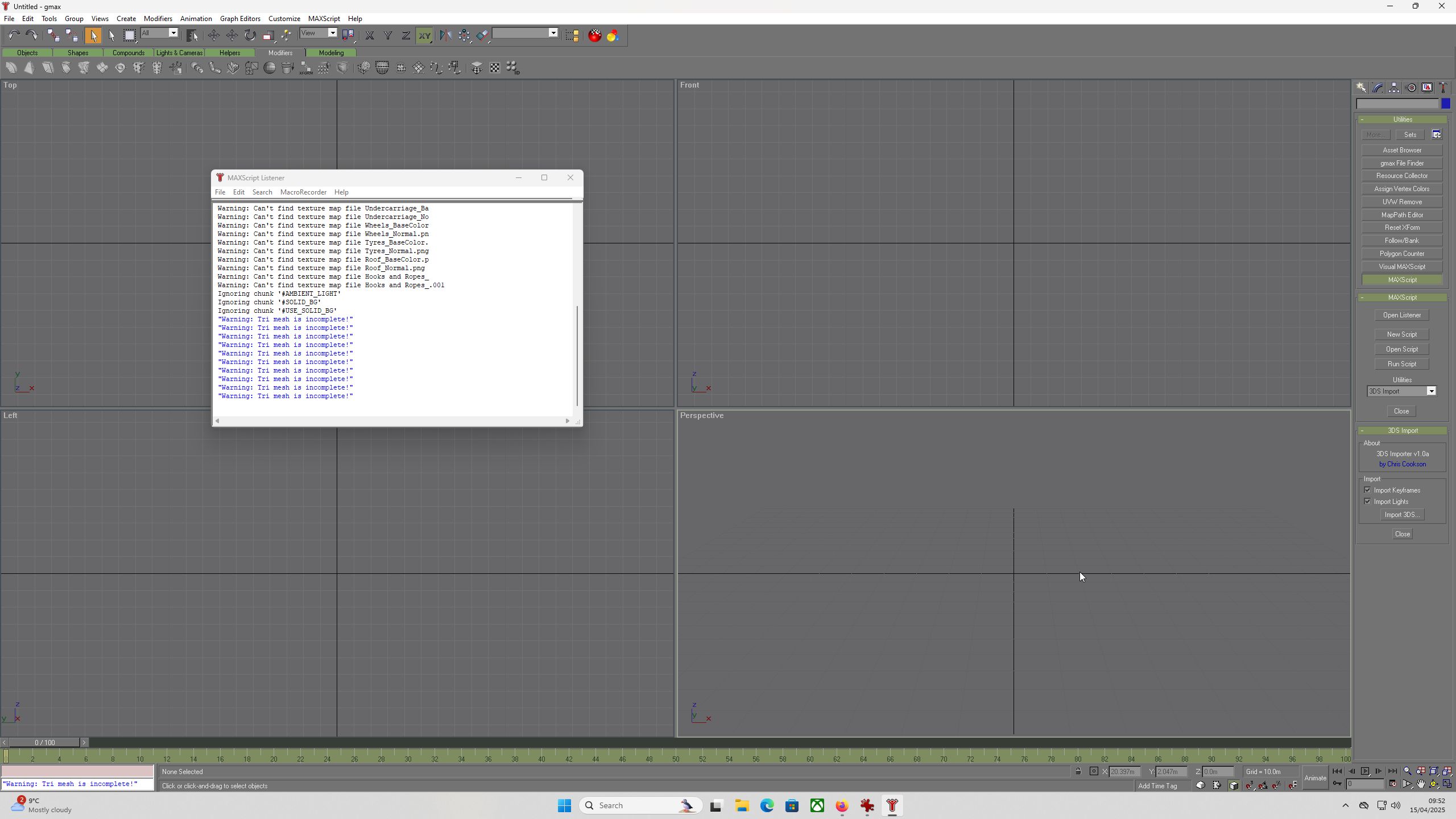The image size is (1456, 819).
Task: Open the Display command panel tab
Action: (1428, 88)
